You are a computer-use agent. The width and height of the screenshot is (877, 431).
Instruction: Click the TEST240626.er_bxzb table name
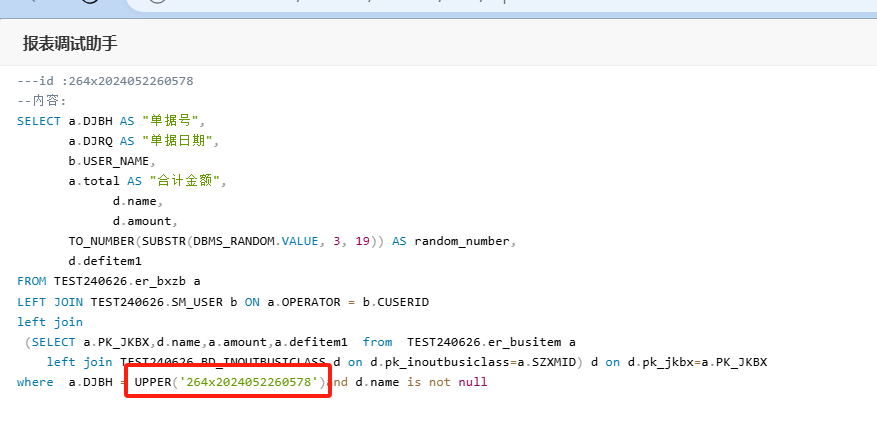[120, 282]
